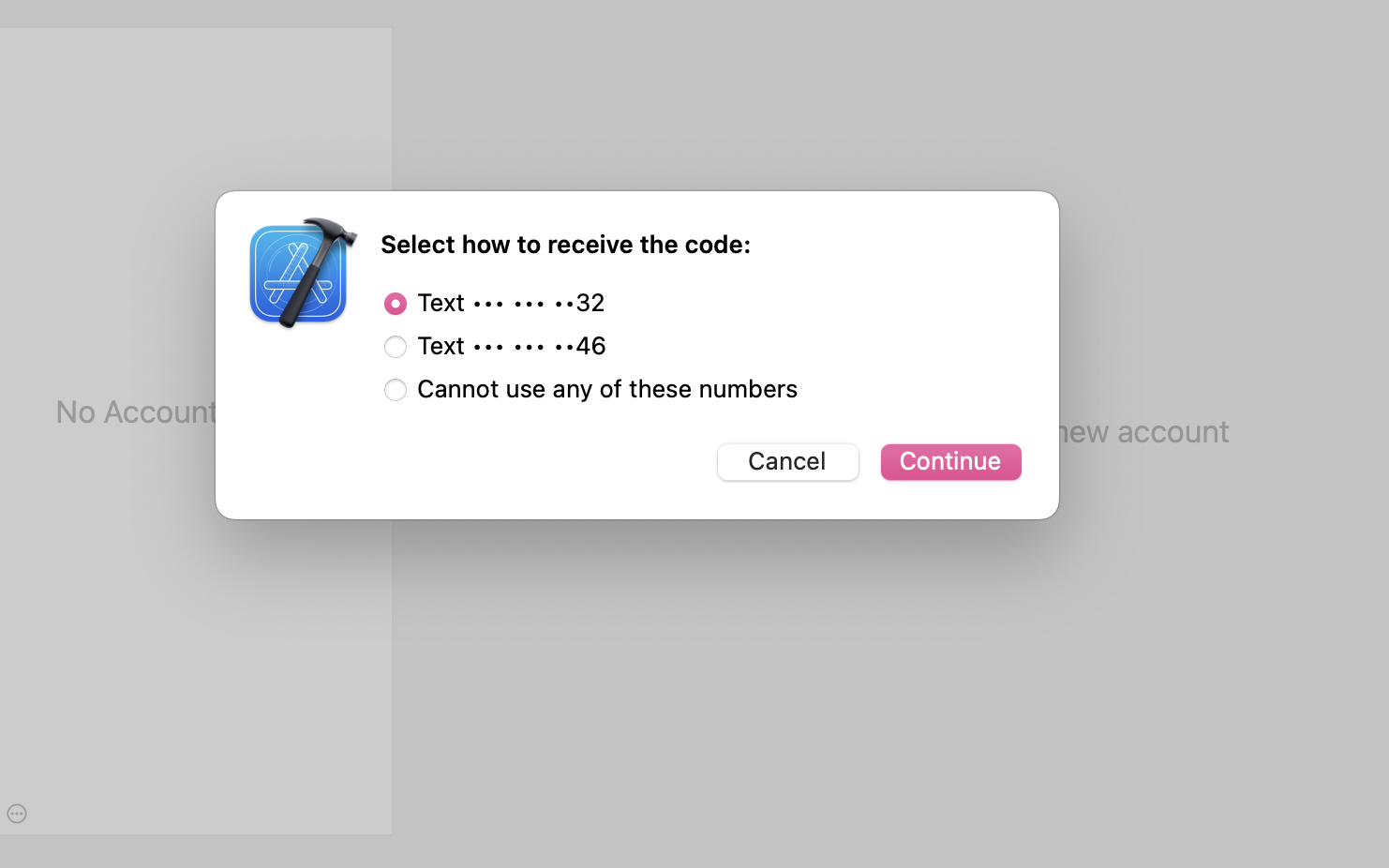Click the partially hidden 'new account' text

tap(1145, 432)
